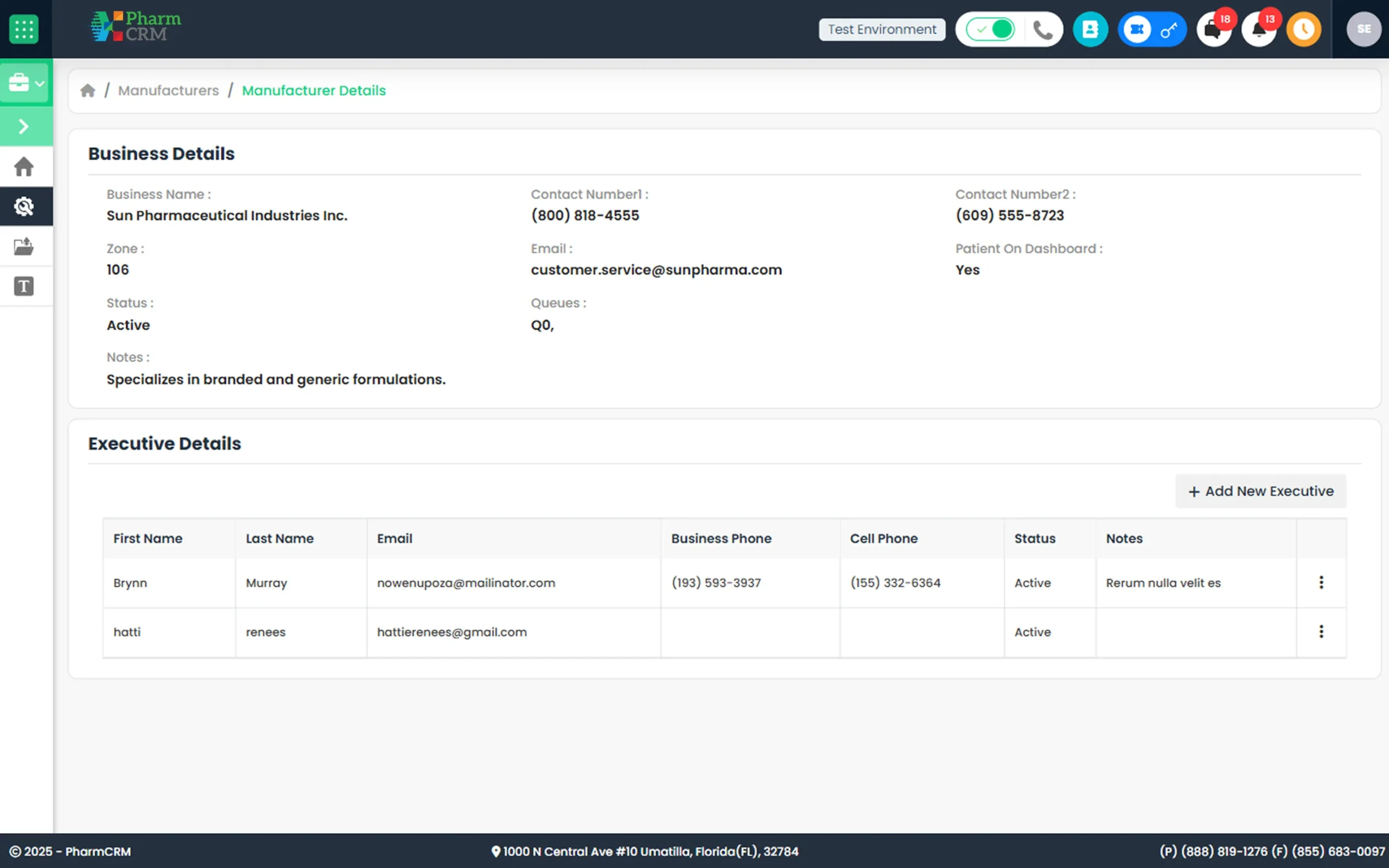Click the blue ticket icon
The width and height of the screenshot is (1389, 868).
pos(1137,29)
